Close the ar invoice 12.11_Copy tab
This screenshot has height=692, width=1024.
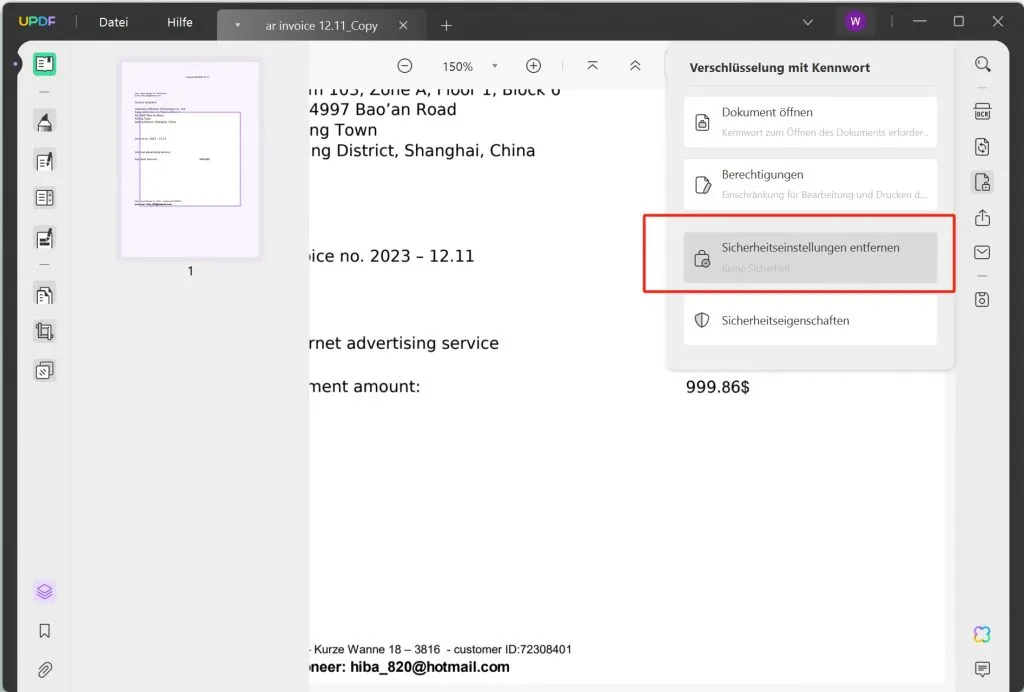coord(404,25)
